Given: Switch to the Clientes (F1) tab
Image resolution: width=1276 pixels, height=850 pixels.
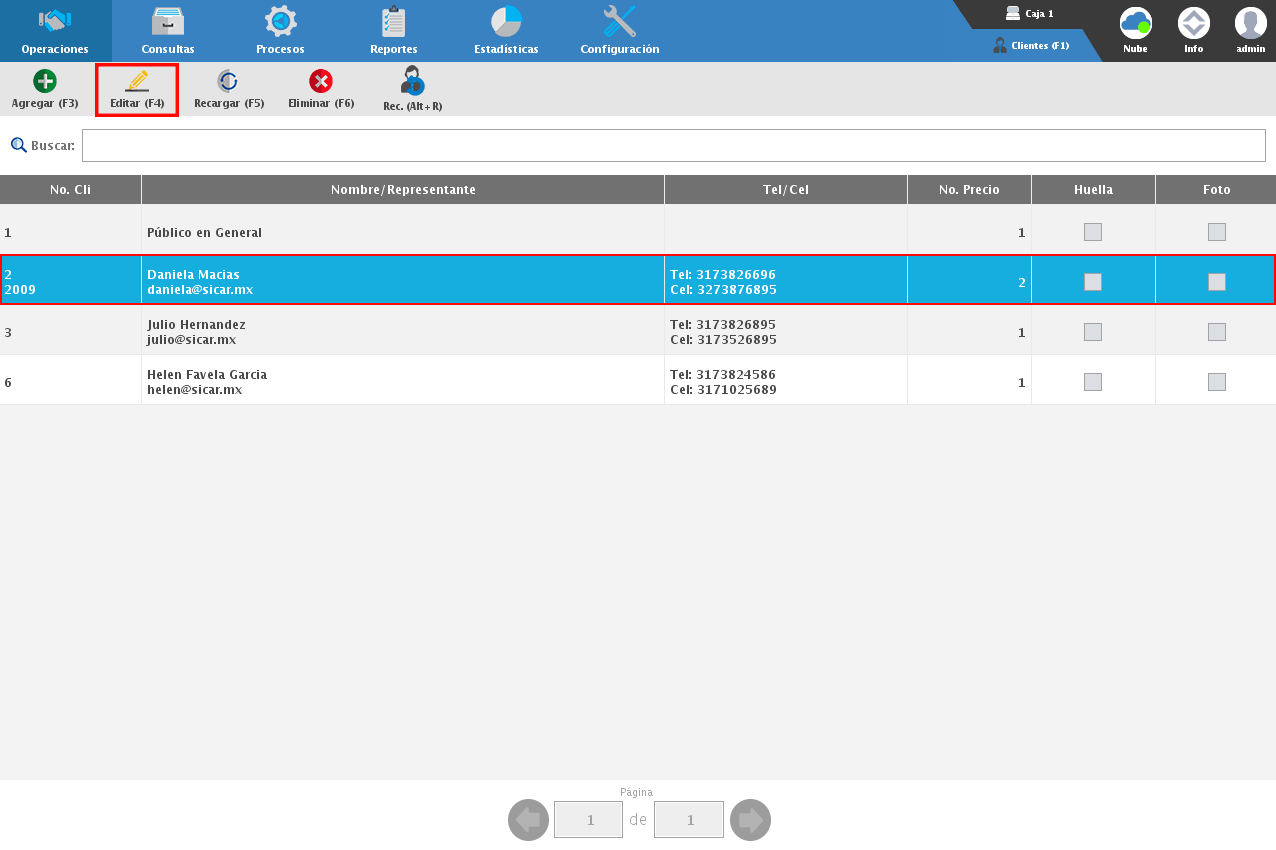Looking at the screenshot, I should click(1031, 46).
